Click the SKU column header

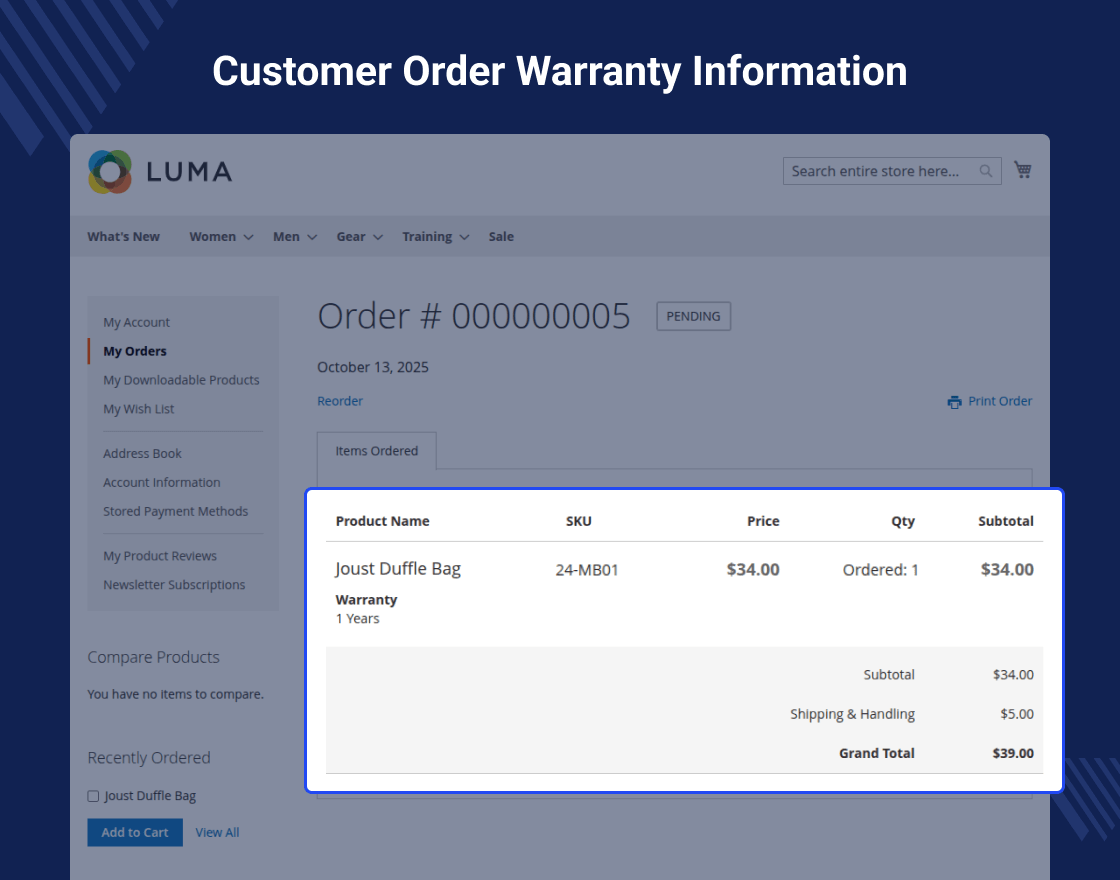[x=579, y=521]
